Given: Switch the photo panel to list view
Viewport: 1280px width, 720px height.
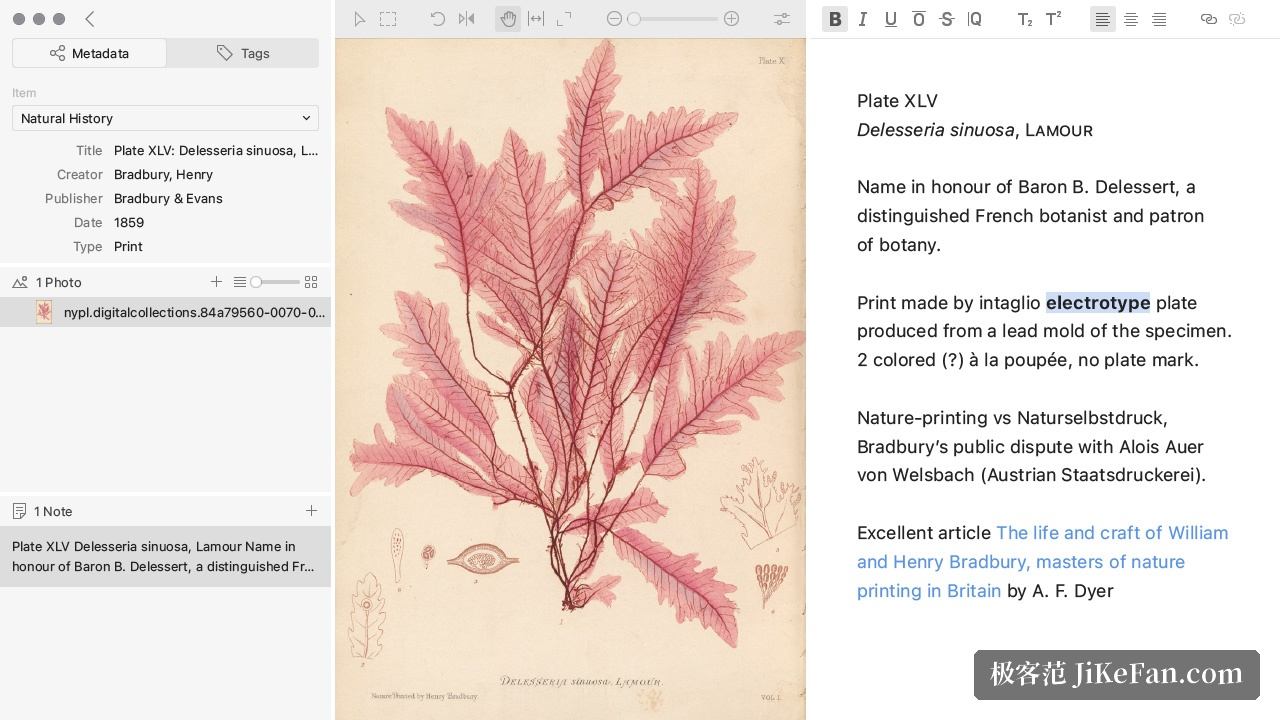Looking at the screenshot, I should 240,282.
